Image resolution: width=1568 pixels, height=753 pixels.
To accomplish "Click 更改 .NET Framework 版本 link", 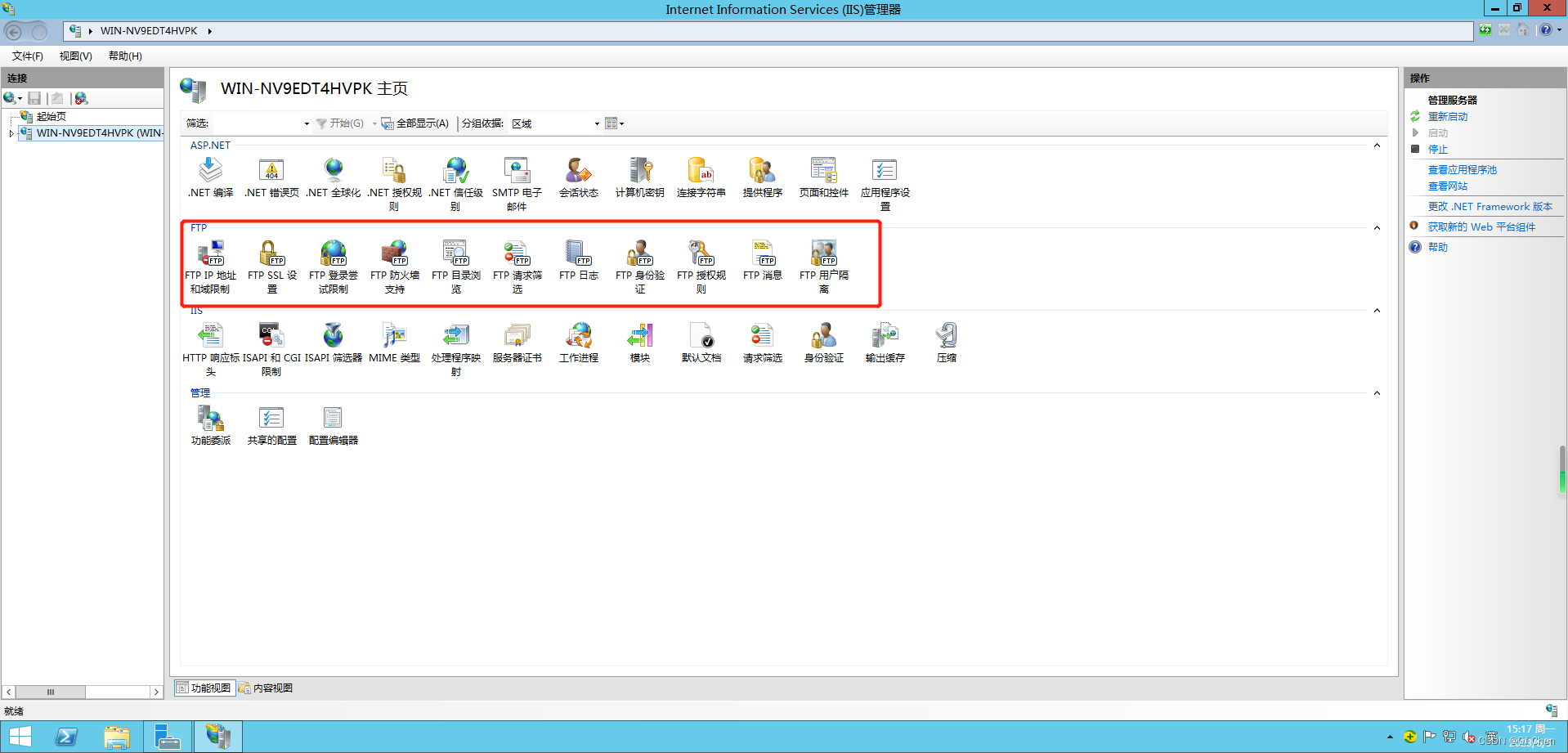I will [1490, 207].
